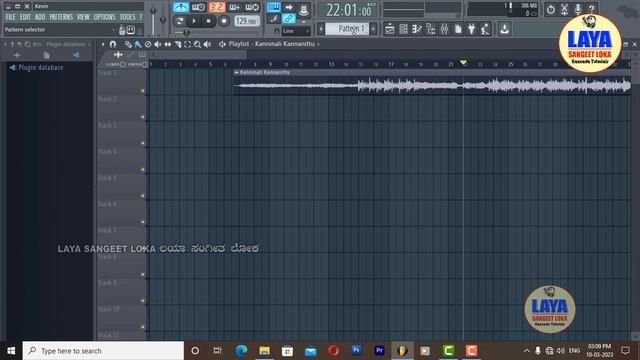Select the Delete tool
The height and width of the screenshot is (360, 640).
(x=148, y=44)
